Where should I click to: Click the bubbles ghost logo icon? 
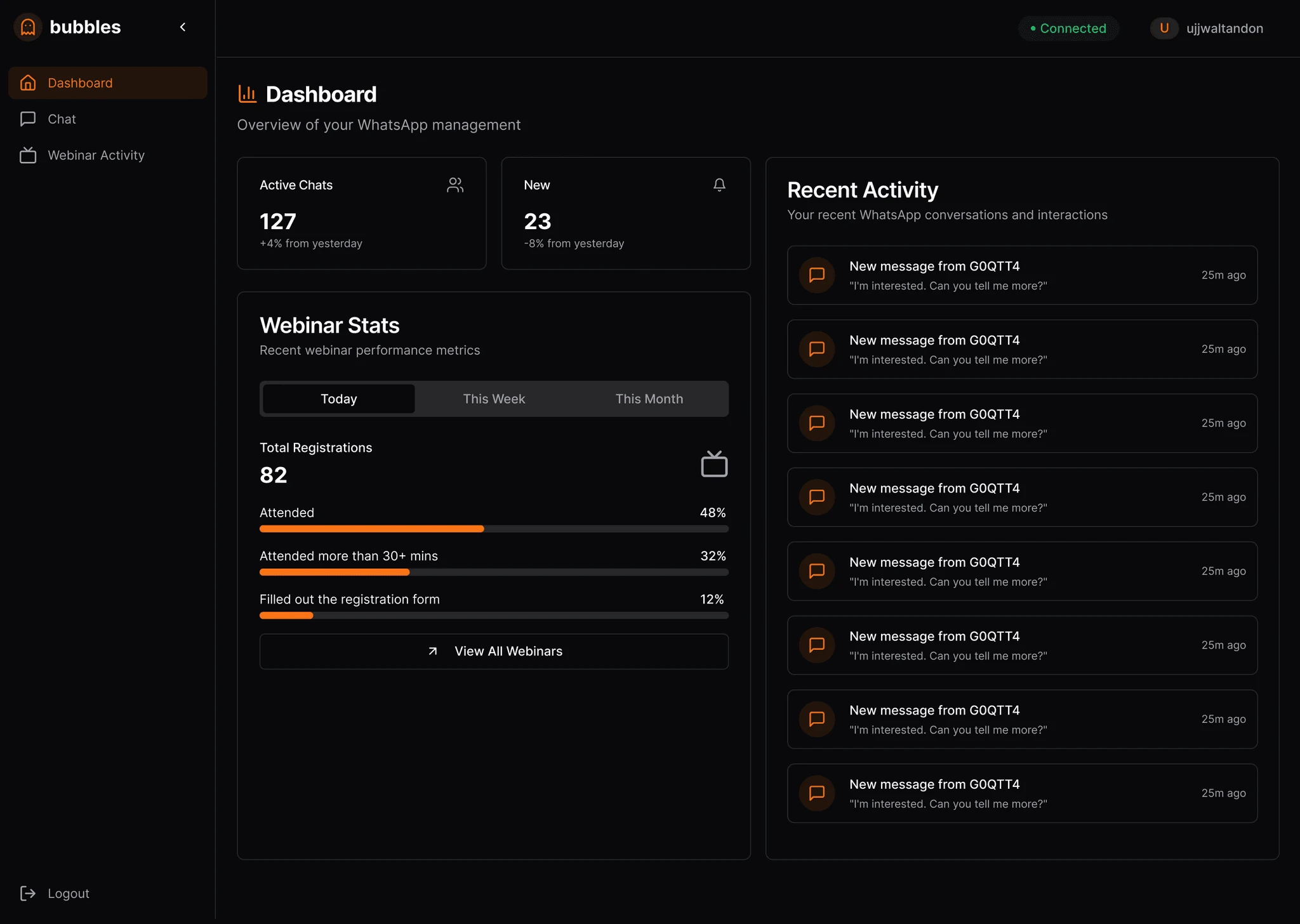[28, 27]
